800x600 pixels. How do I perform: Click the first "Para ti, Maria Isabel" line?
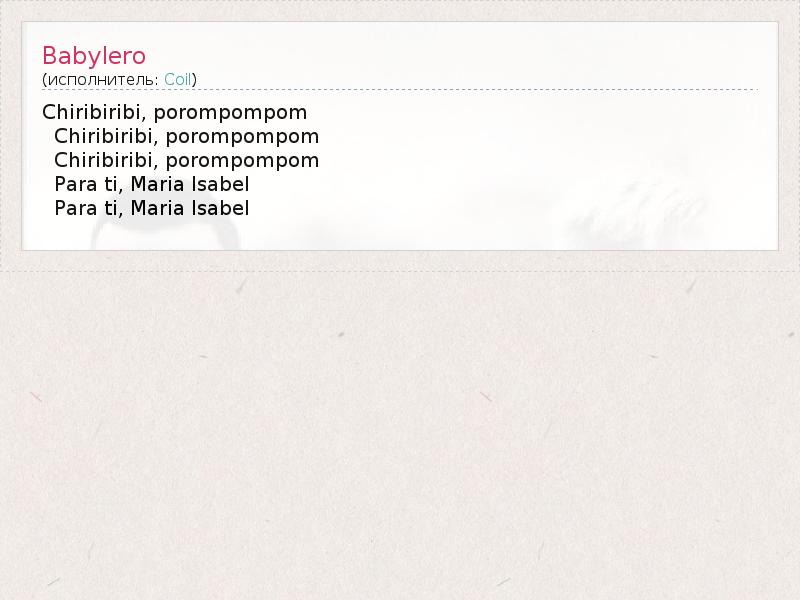(152, 185)
